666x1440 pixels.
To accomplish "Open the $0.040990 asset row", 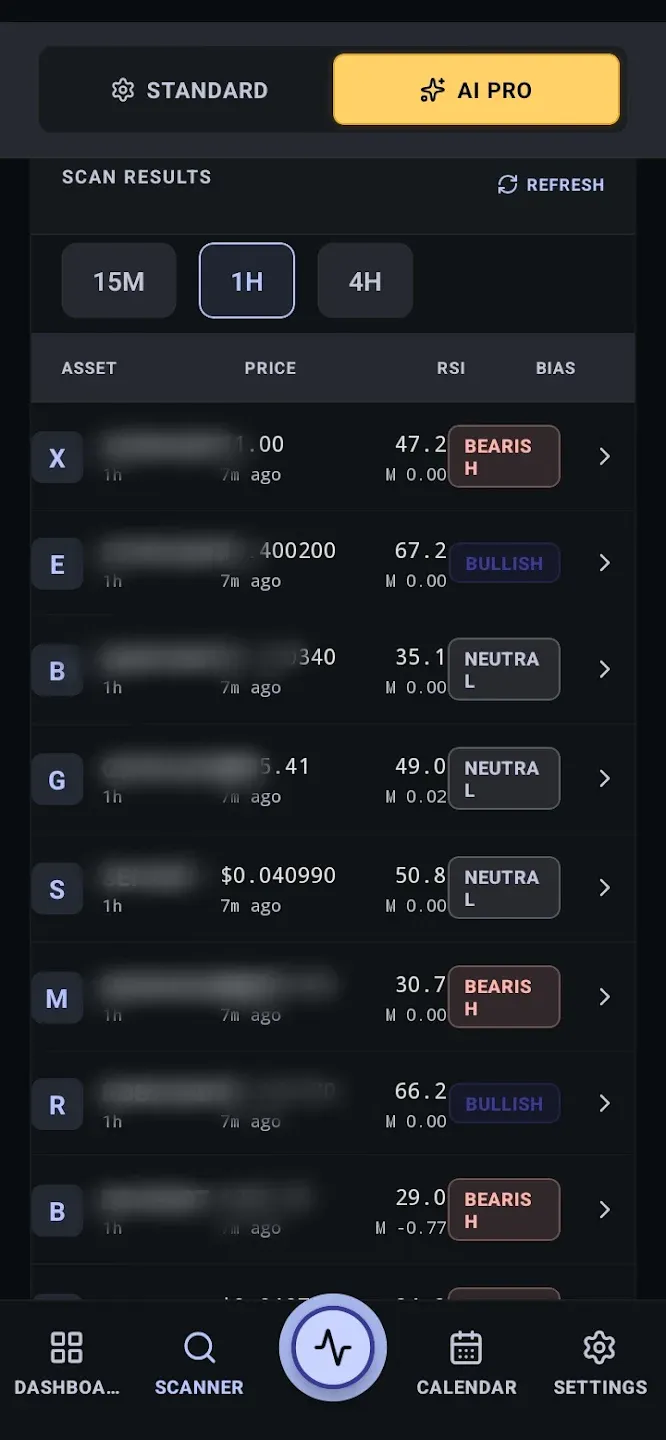I will [x=333, y=887].
